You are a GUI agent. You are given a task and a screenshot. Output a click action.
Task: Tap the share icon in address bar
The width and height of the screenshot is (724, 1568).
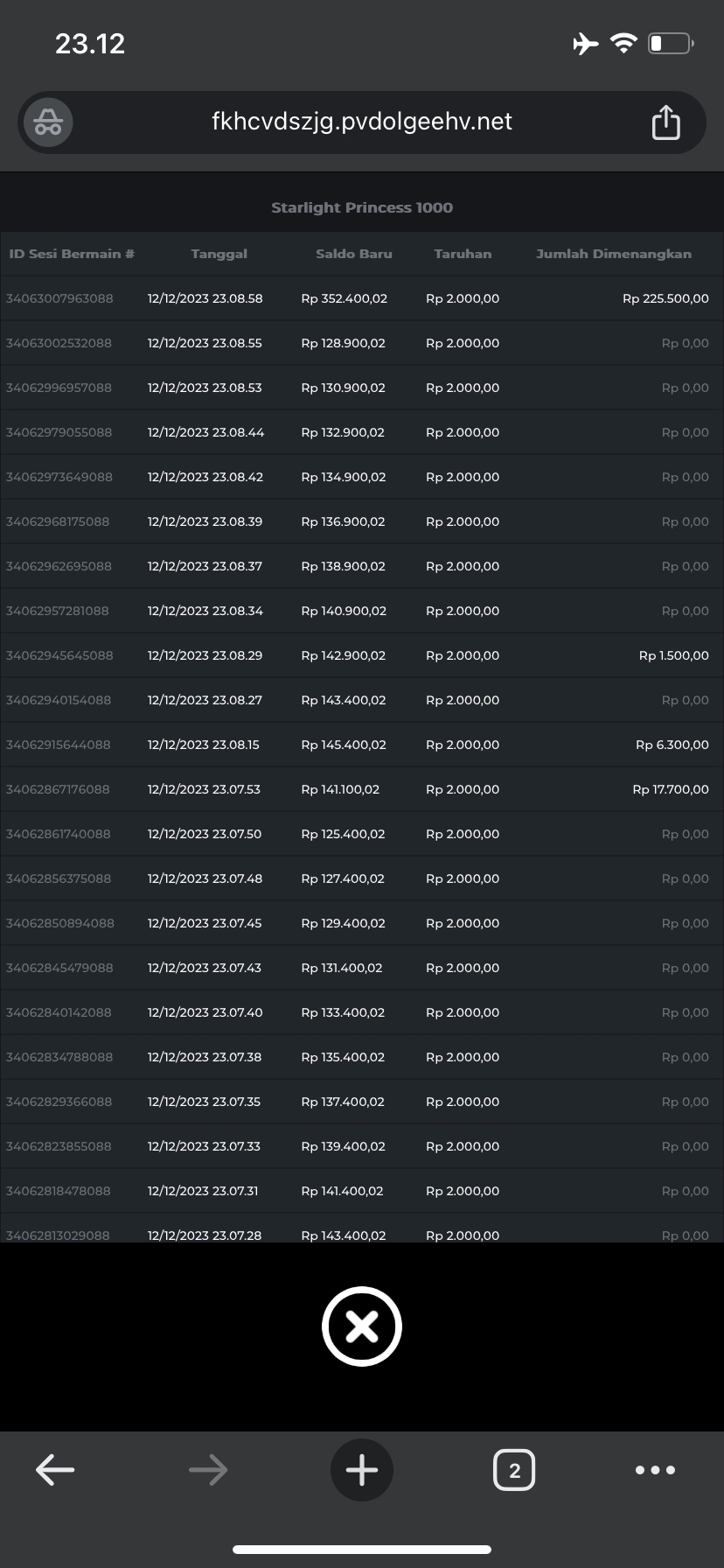click(x=665, y=122)
